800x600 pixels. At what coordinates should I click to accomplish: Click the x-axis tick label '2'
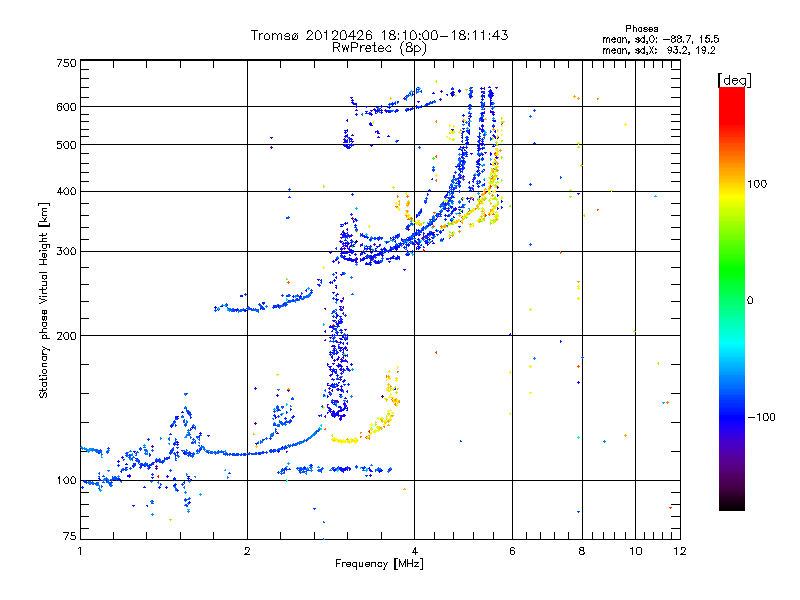tap(247, 551)
